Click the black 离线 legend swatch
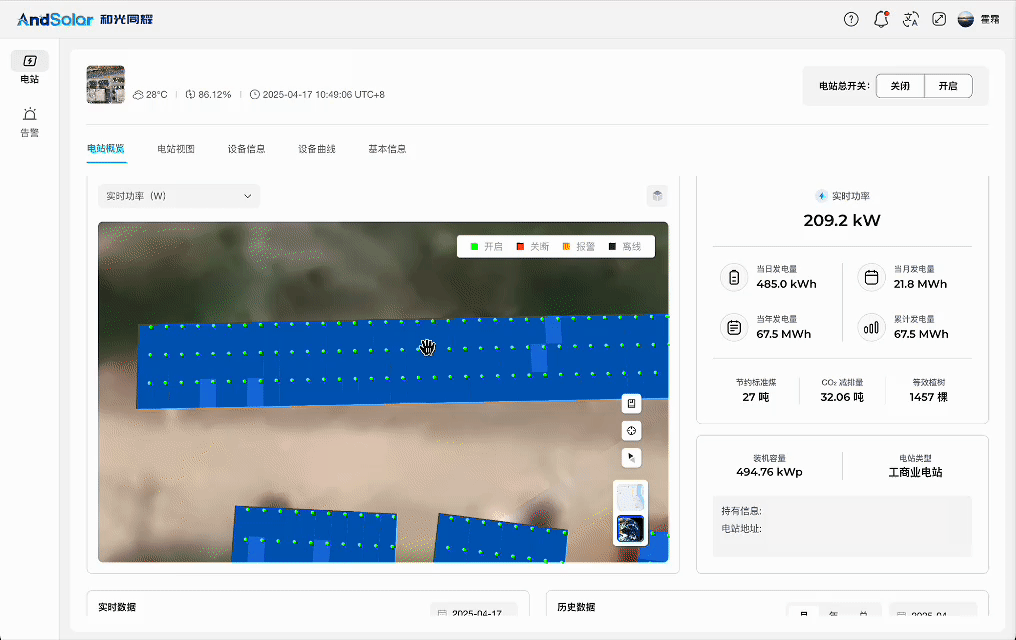This screenshot has width=1016, height=640. (x=612, y=247)
